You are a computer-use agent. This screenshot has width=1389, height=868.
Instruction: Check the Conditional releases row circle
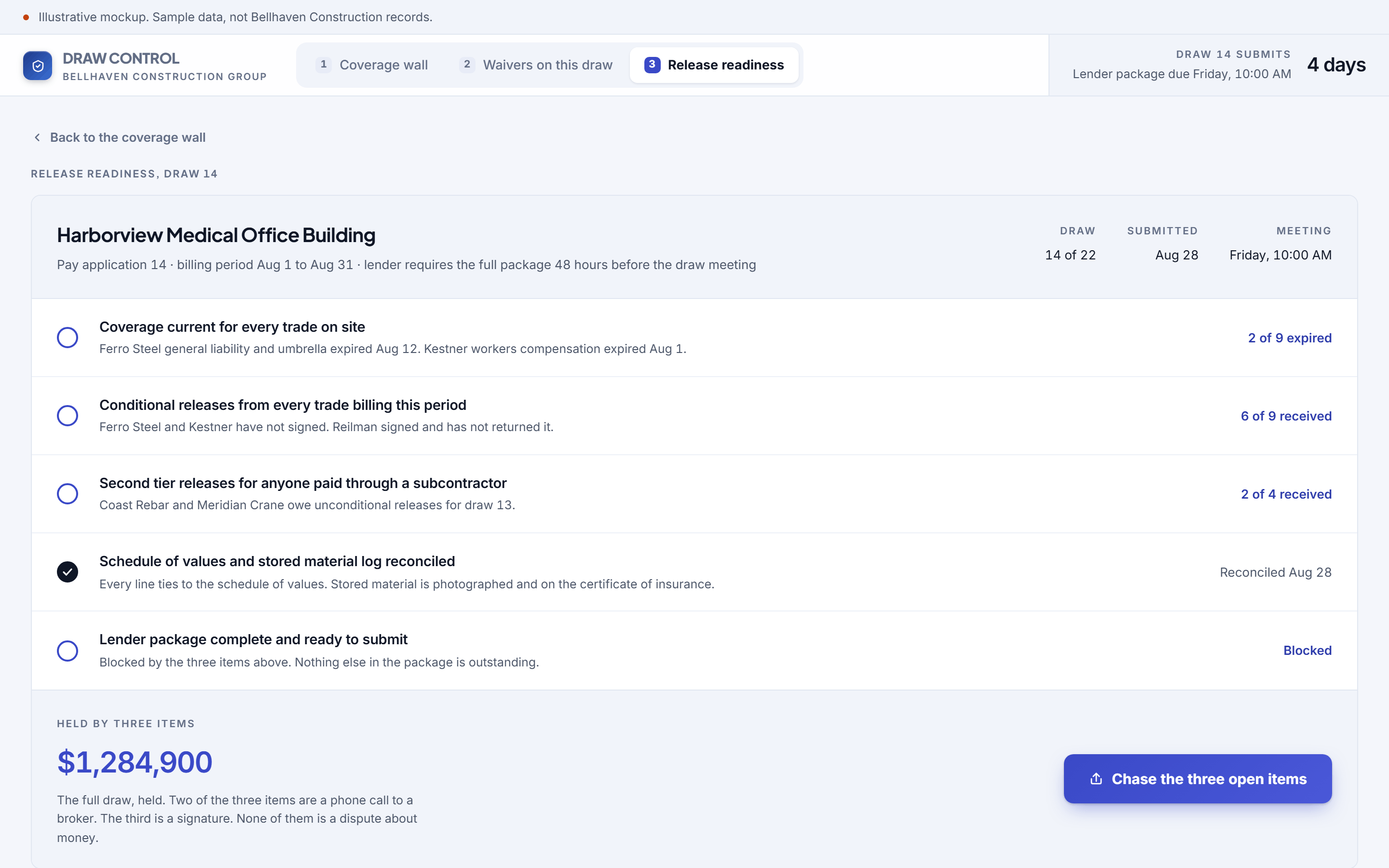click(x=68, y=416)
